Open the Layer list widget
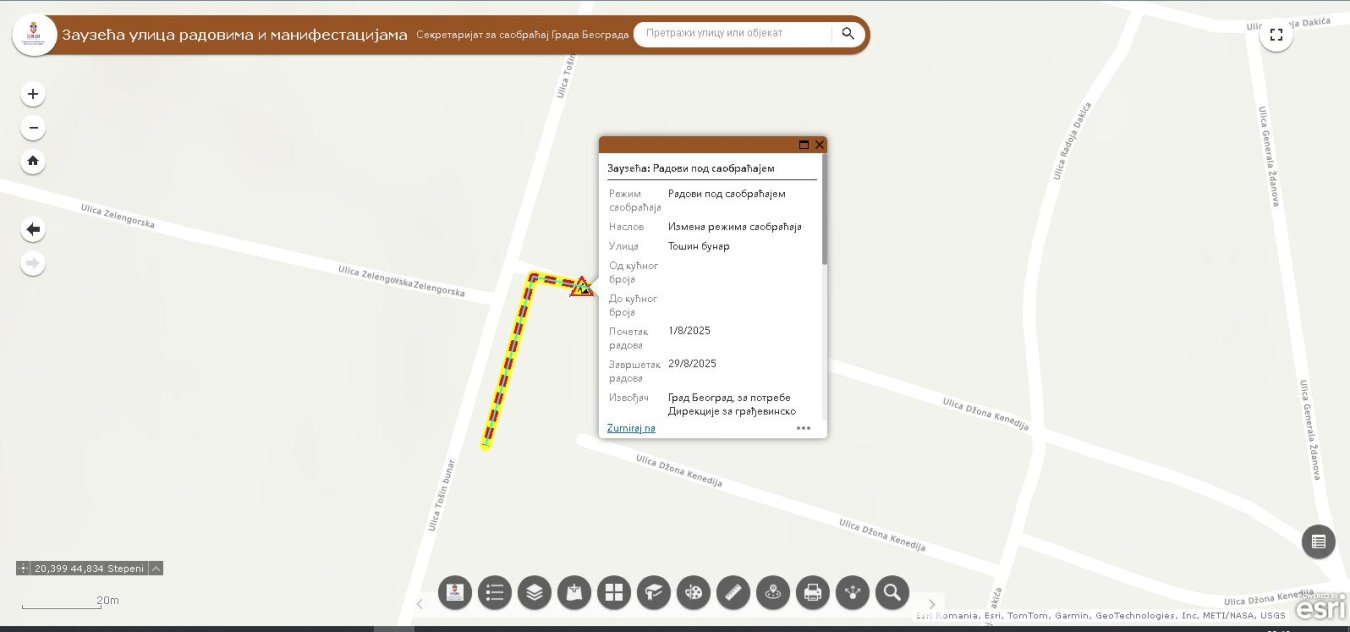This screenshot has height=632, width=1350. pyautogui.click(x=534, y=592)
